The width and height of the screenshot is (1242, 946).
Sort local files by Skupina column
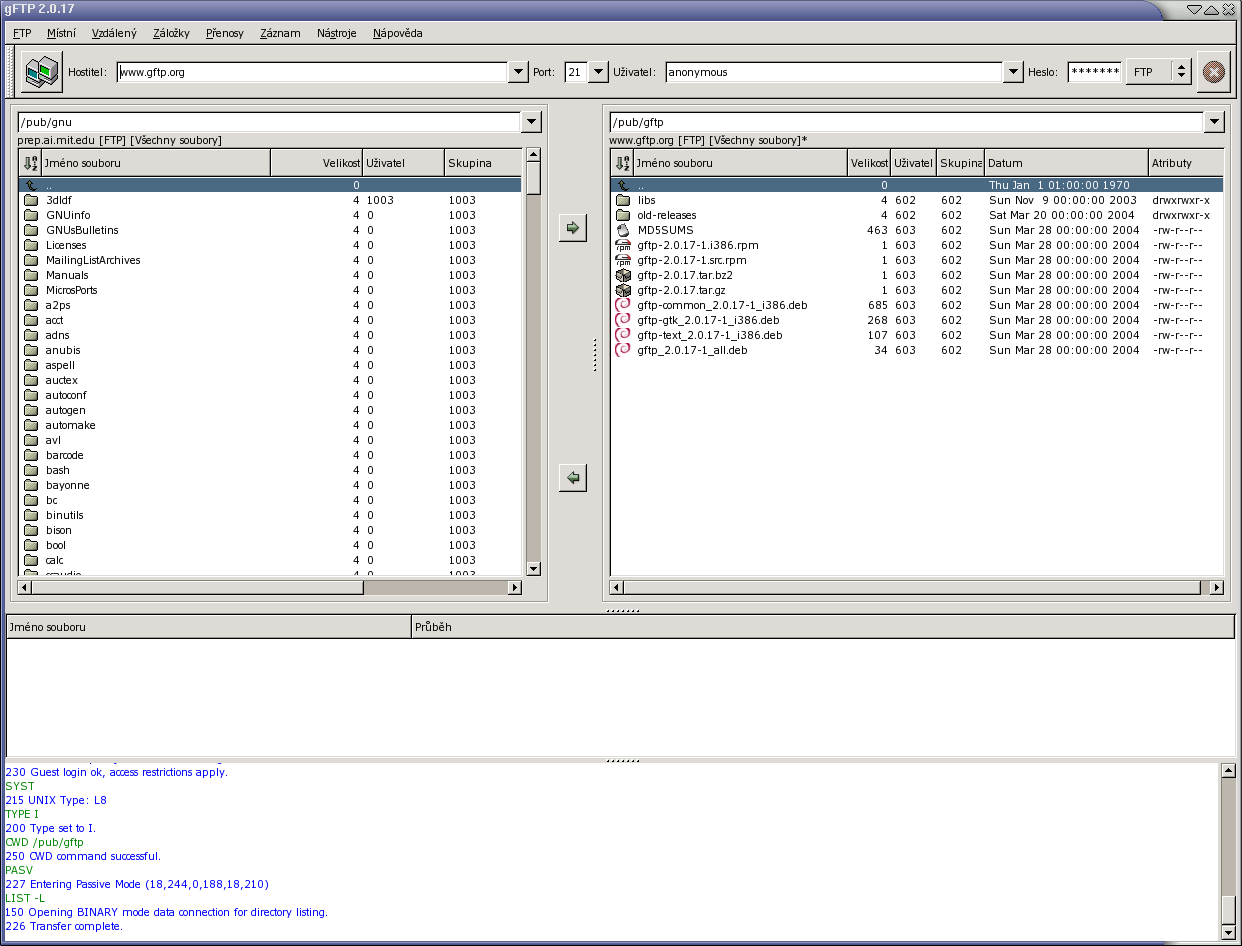click(483, 163)
